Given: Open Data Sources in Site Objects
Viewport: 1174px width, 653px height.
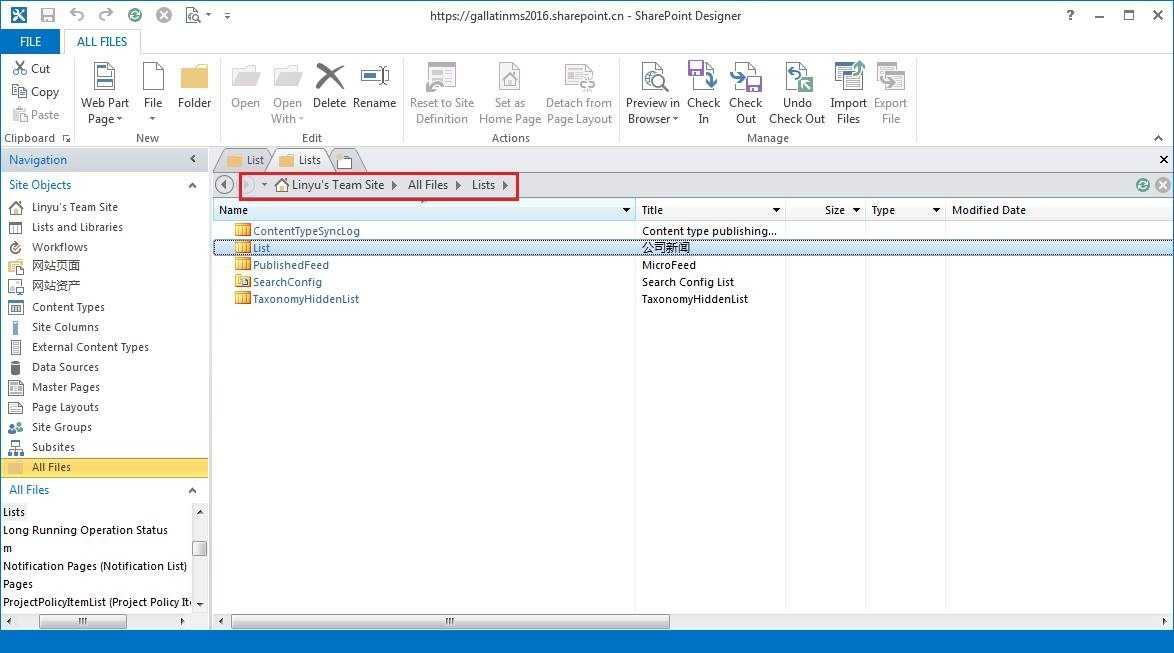Looking at the screenshot, I should pos(65,367).
